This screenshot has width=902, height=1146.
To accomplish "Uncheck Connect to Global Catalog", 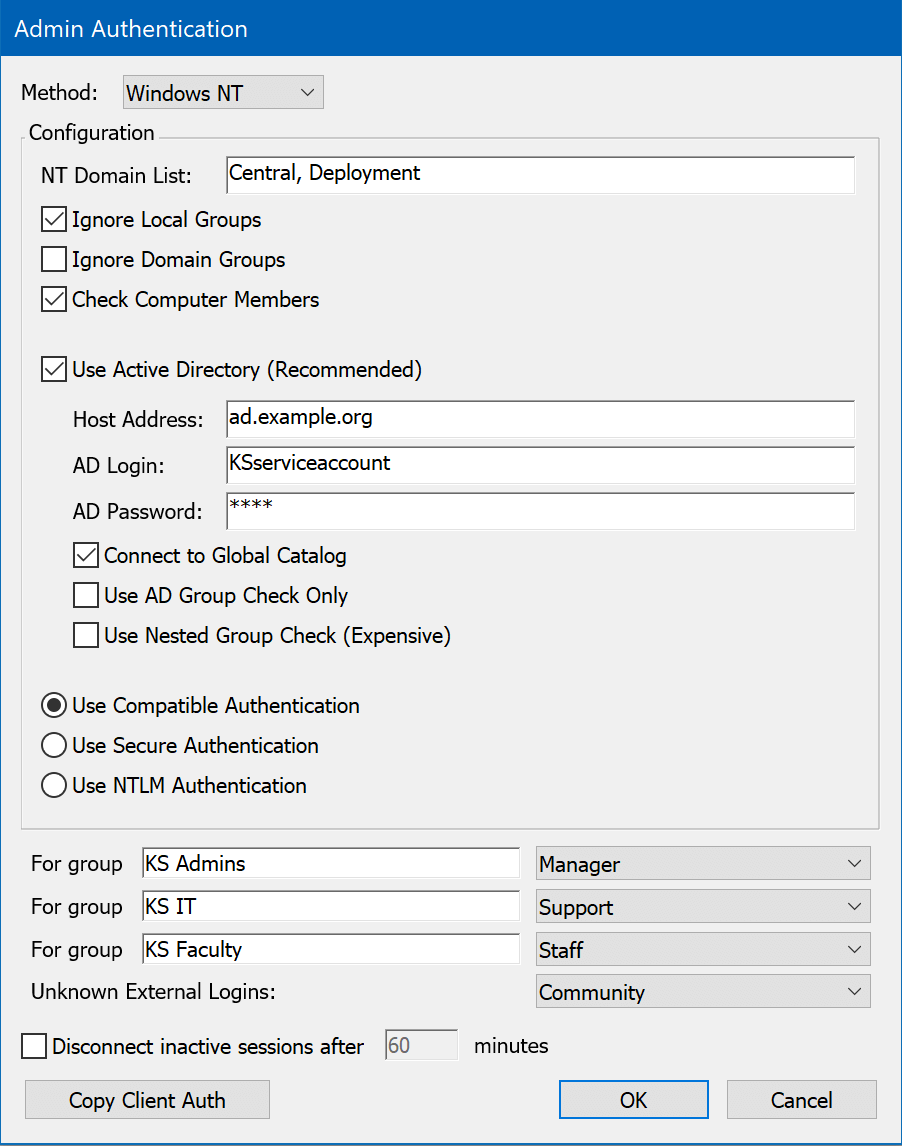I will [x=86, y=556].
